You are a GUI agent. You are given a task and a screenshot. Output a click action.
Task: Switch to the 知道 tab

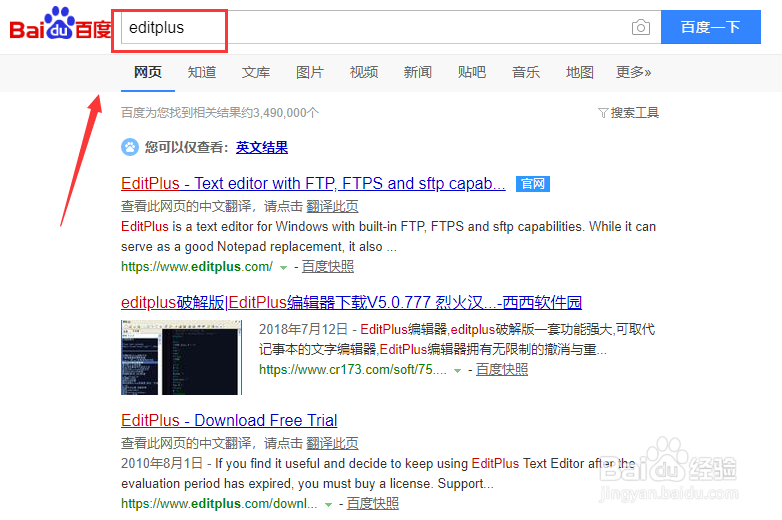(201, 72)
